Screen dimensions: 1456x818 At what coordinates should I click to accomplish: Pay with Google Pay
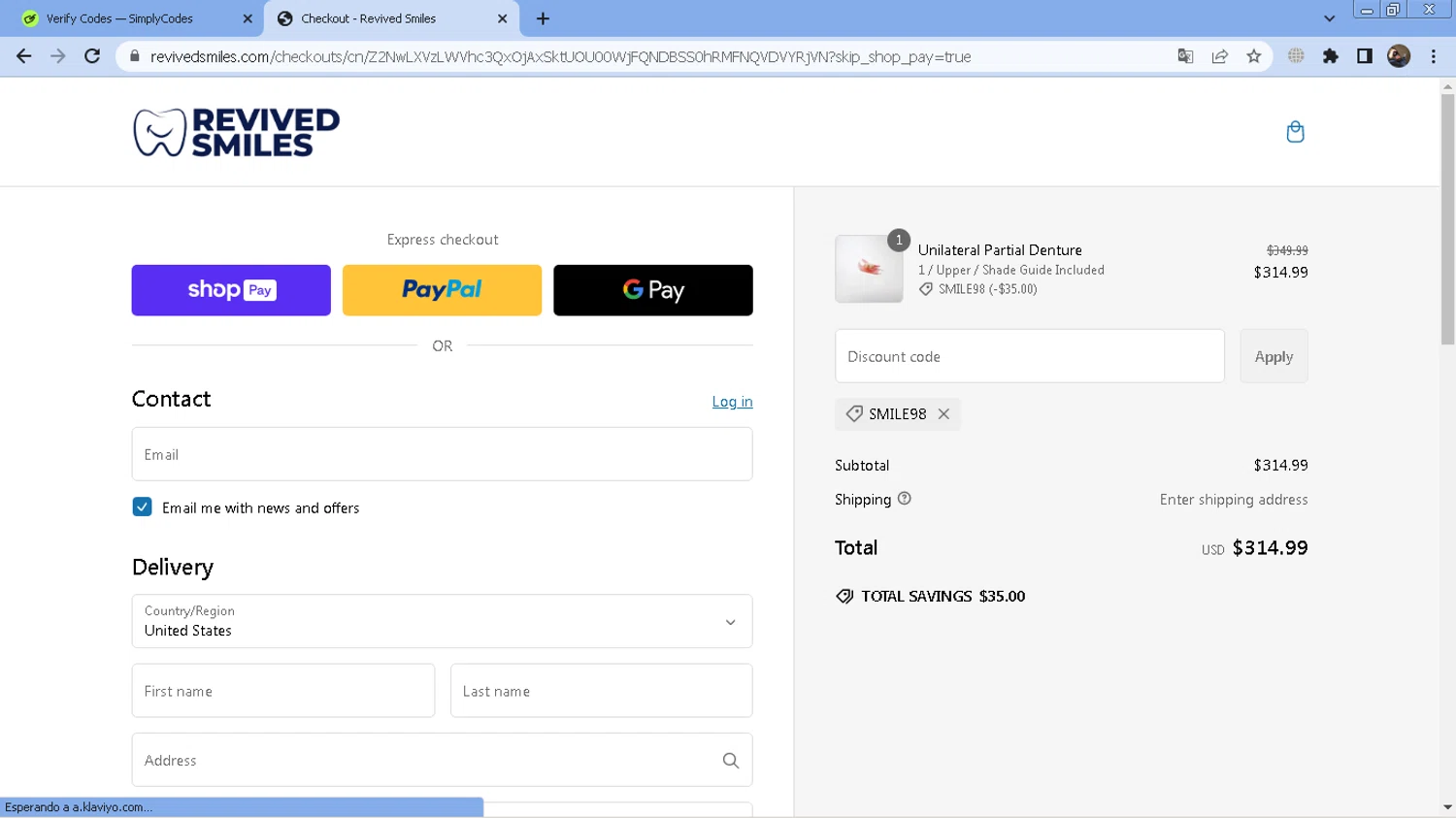653,290
